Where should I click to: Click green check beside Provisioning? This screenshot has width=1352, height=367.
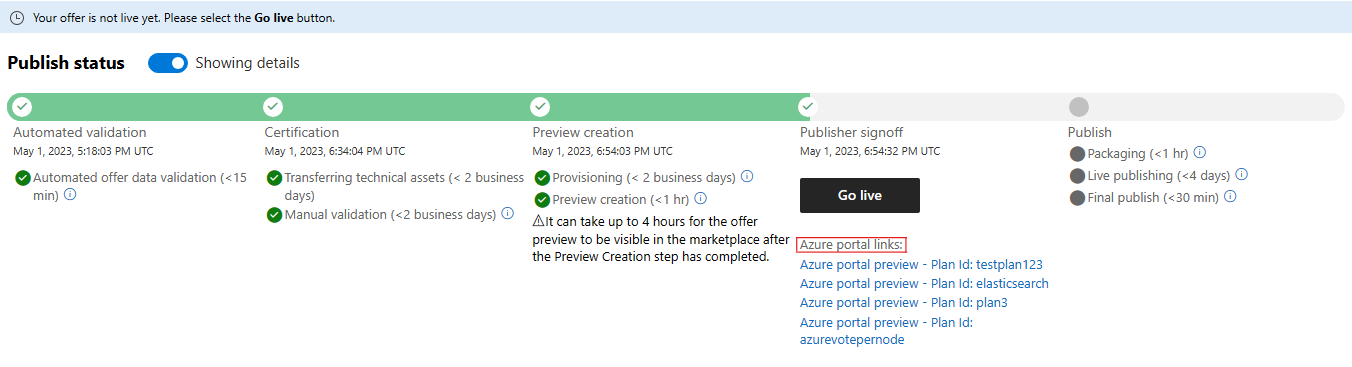[543, 178]
